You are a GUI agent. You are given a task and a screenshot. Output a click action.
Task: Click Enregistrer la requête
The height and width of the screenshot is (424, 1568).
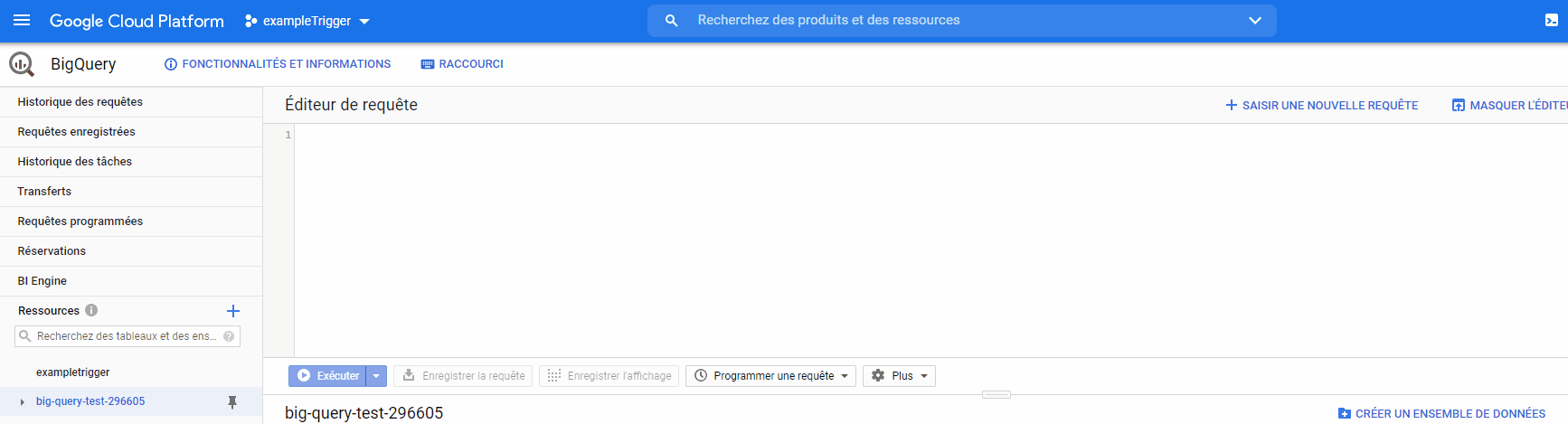pos(463,376)
